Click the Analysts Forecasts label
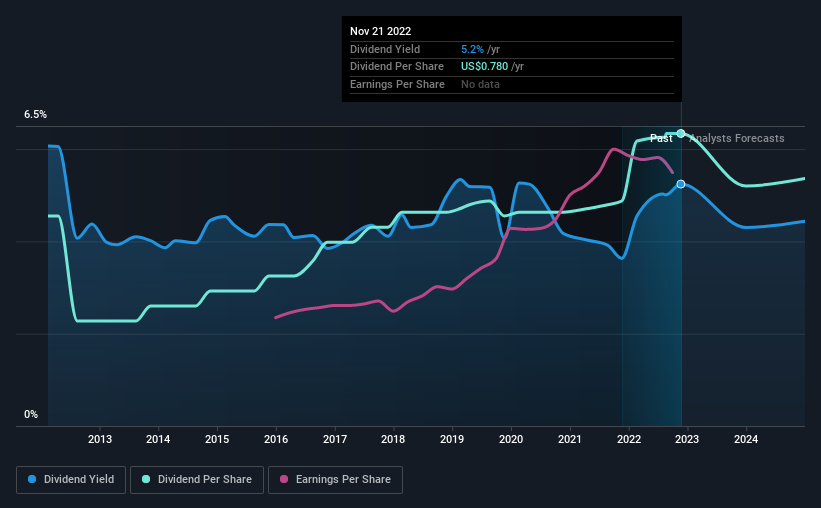The image size is (821, 508). [x=736, y=138]
